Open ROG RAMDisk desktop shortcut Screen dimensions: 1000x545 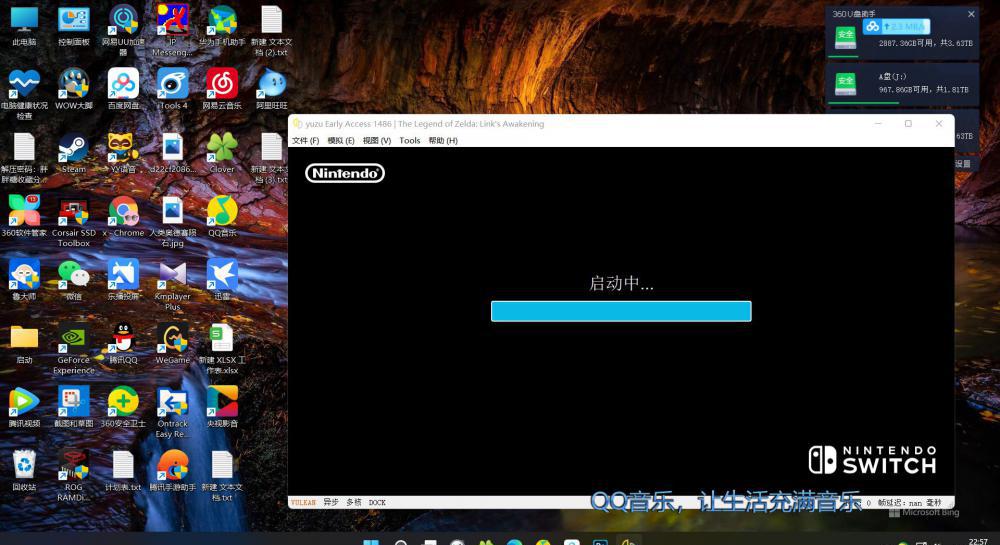coord(73,476)
